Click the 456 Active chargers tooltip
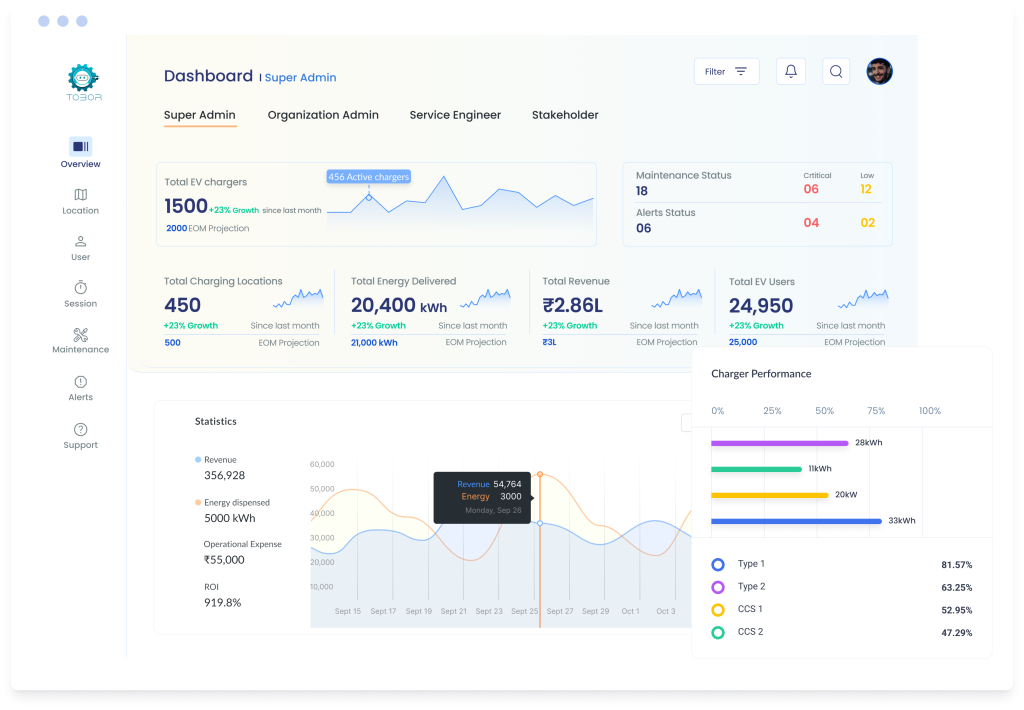The width and height of the screenshot is (1024, 710). point(368,177)
